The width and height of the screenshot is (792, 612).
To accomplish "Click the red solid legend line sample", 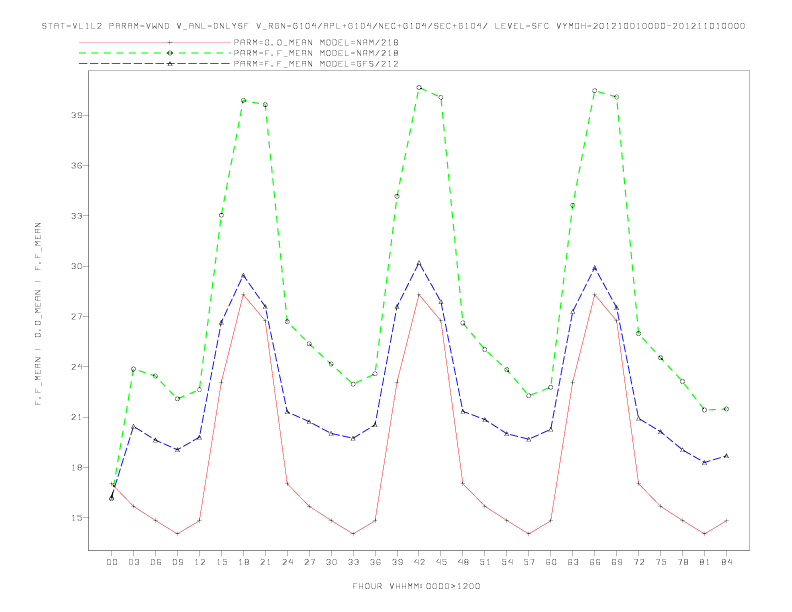I will (155, 42).
